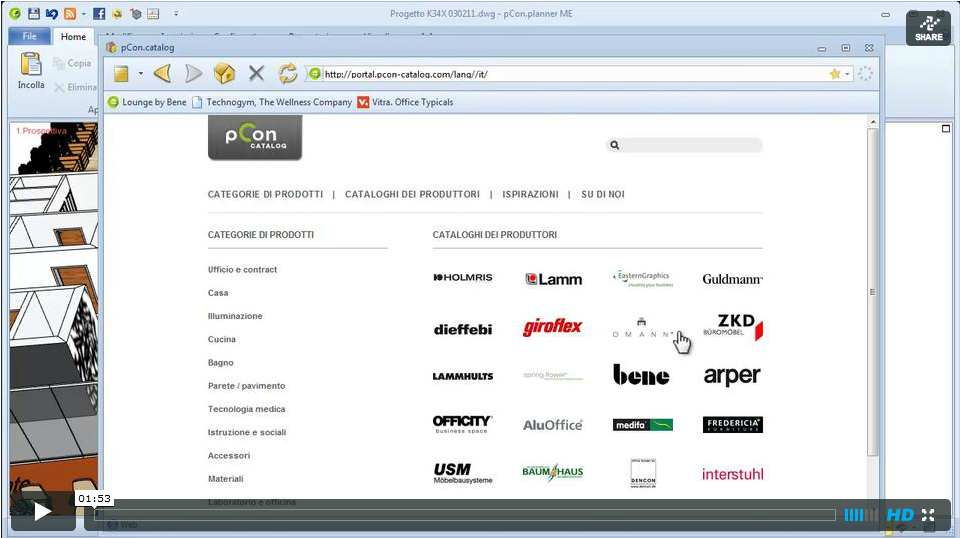Select the Cucina category
Screen dimensions: 960x538
tap(222, 339)
